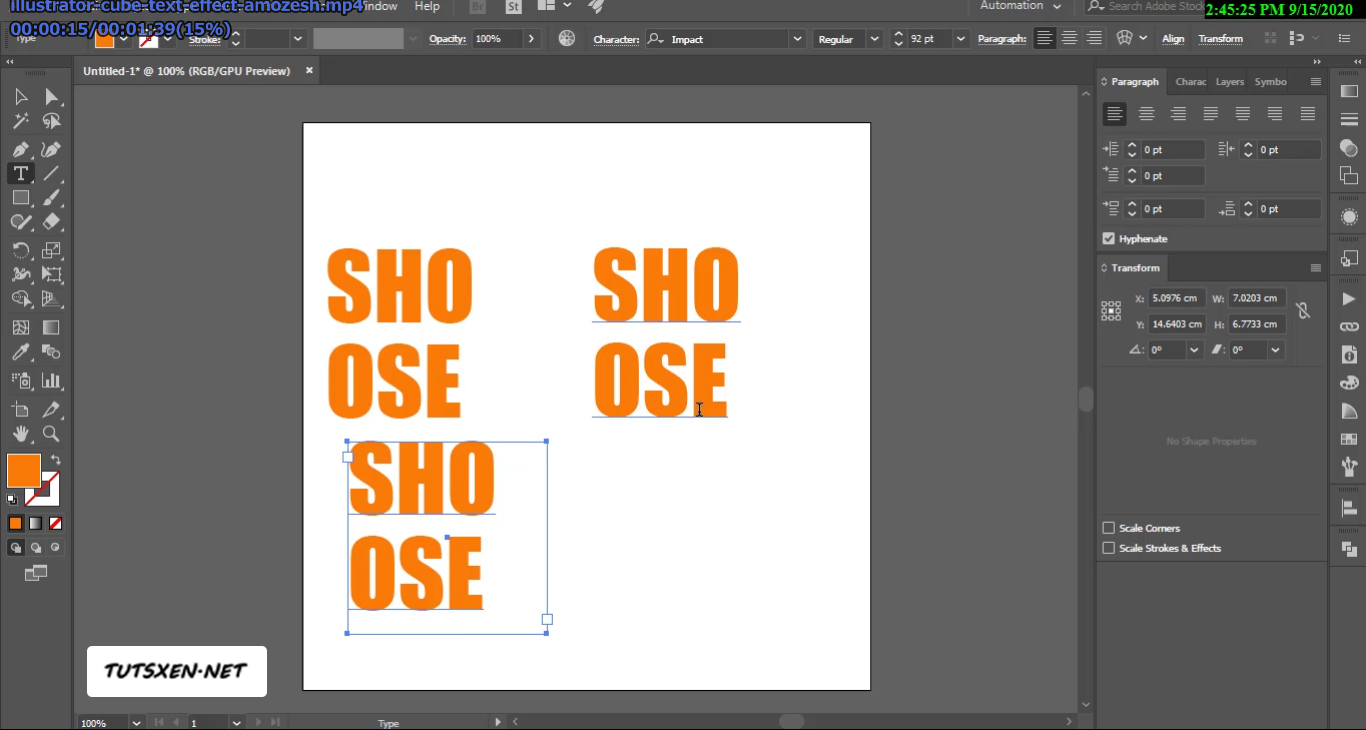This screenshot has width=1366, height=730.
Task: Select the Mesh tool
Action: tap(20, 327)
